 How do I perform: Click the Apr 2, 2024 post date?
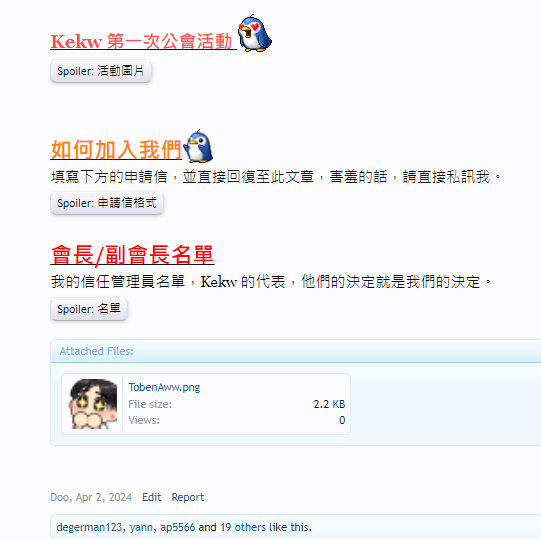point(104,497)
